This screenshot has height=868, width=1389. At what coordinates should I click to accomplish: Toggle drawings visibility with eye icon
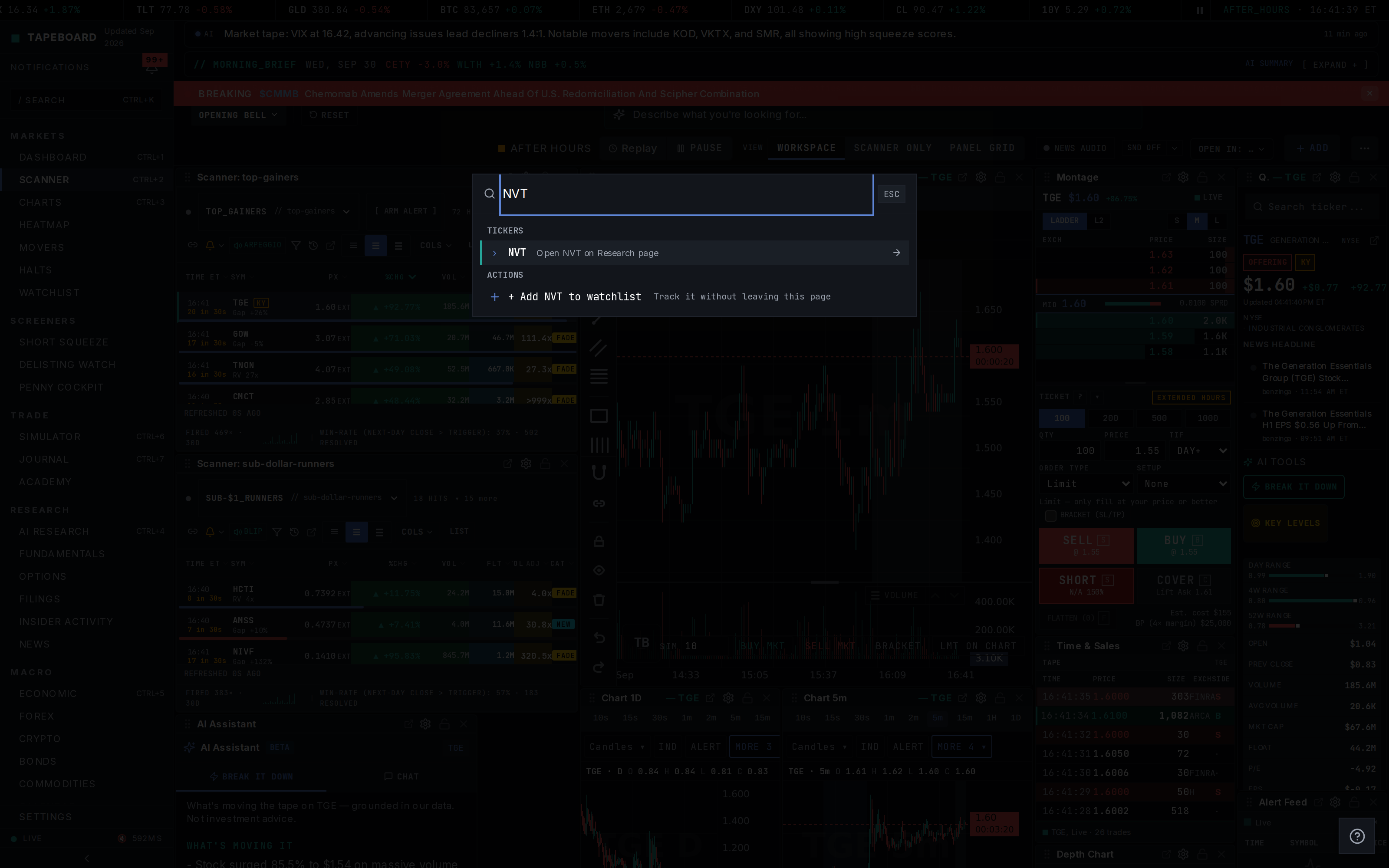point(599,571)
